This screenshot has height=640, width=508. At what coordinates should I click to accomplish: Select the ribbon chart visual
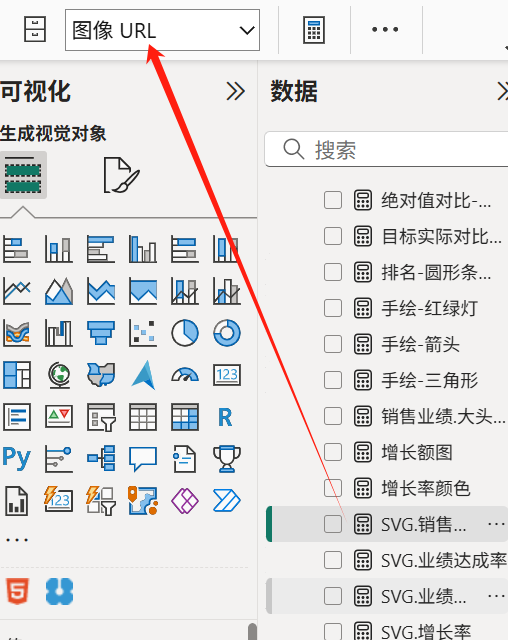coord(17,333)
